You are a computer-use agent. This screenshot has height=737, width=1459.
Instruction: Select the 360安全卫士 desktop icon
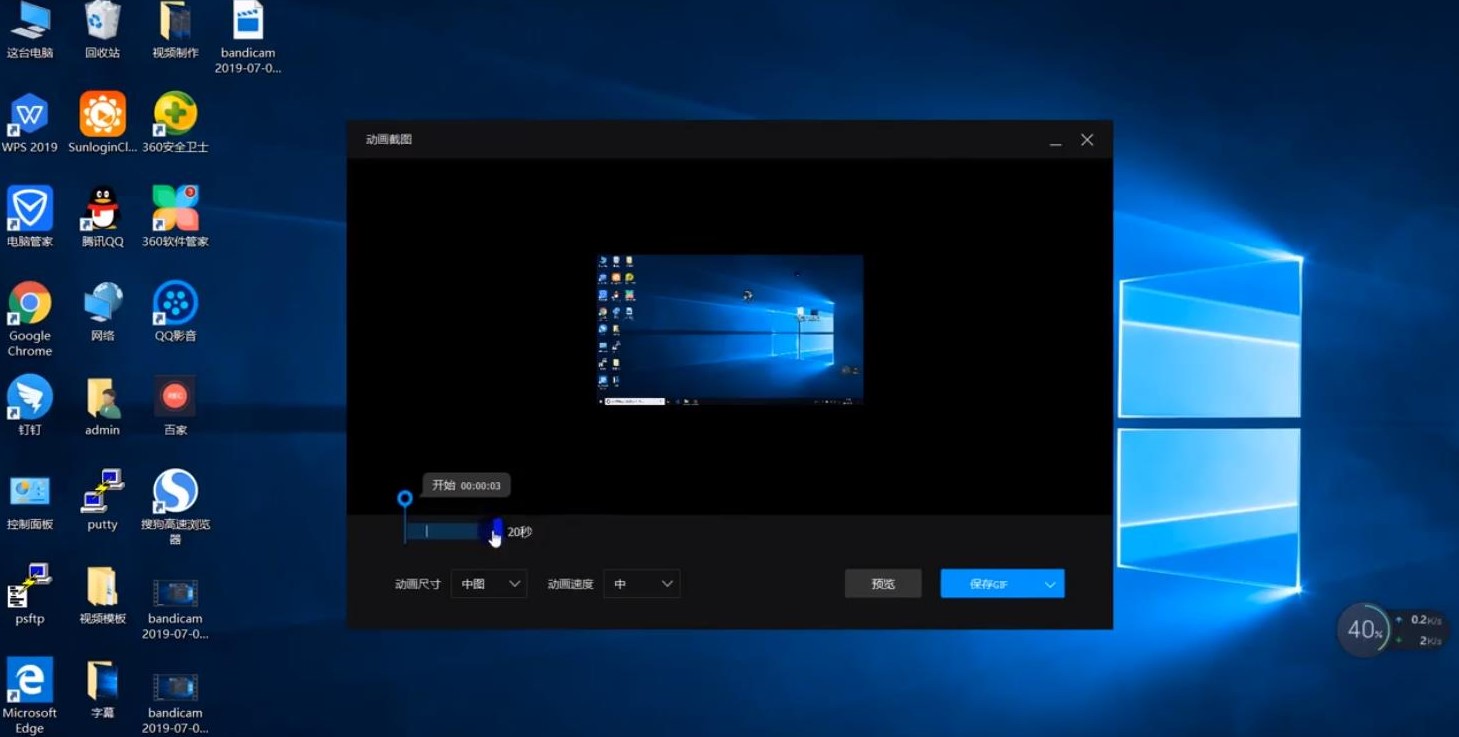(x=175, y=115)
